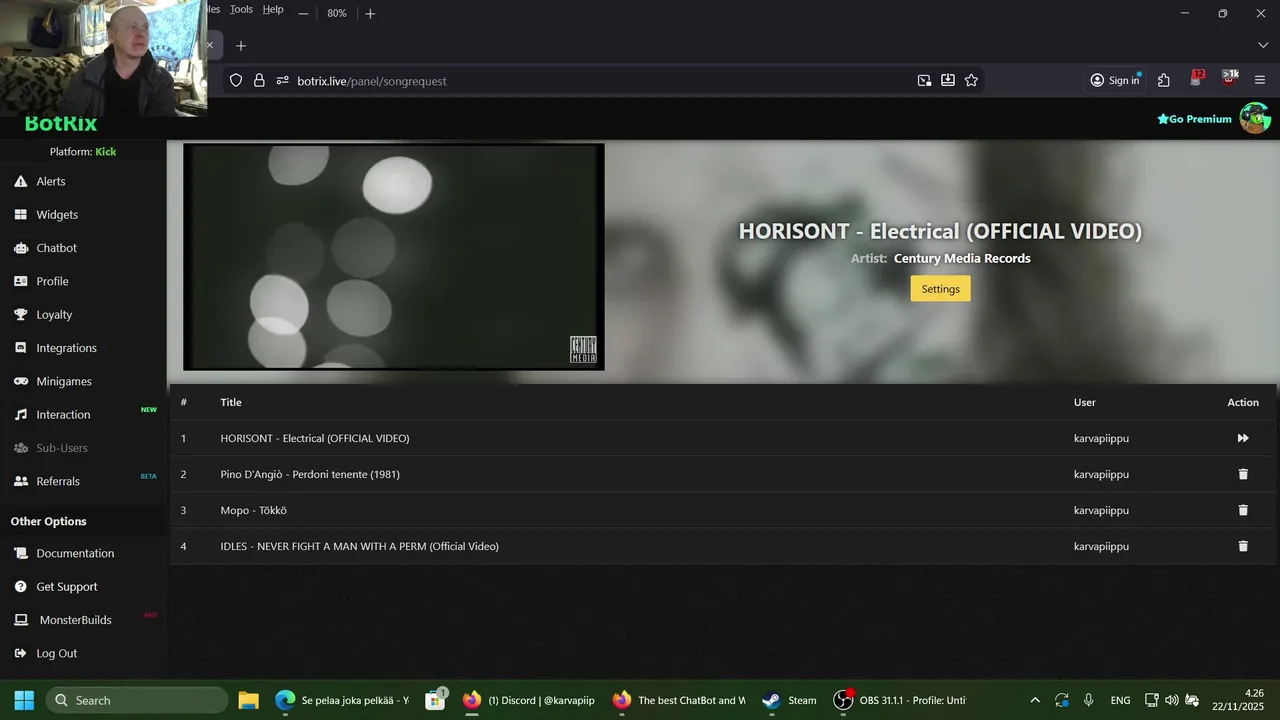
Task: Open the Interaction music note icon
Action: tap(20, 414)
